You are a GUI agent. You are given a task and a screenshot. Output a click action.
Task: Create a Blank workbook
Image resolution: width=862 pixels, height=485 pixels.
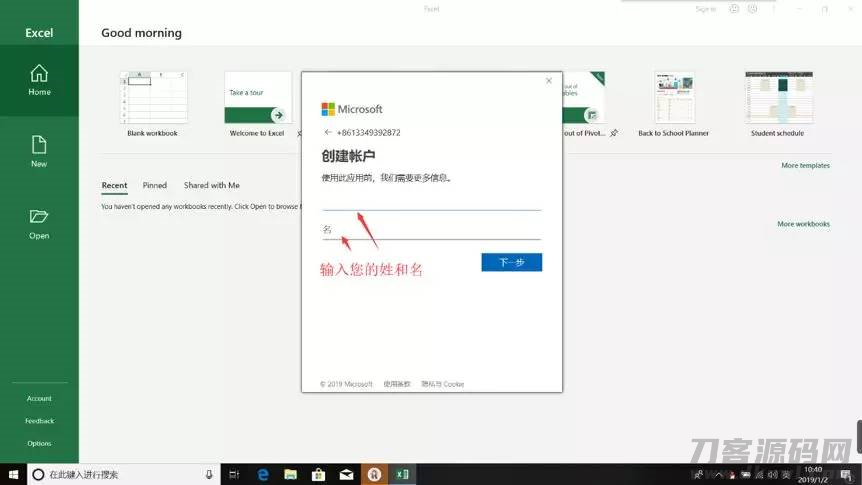point(153,104)
